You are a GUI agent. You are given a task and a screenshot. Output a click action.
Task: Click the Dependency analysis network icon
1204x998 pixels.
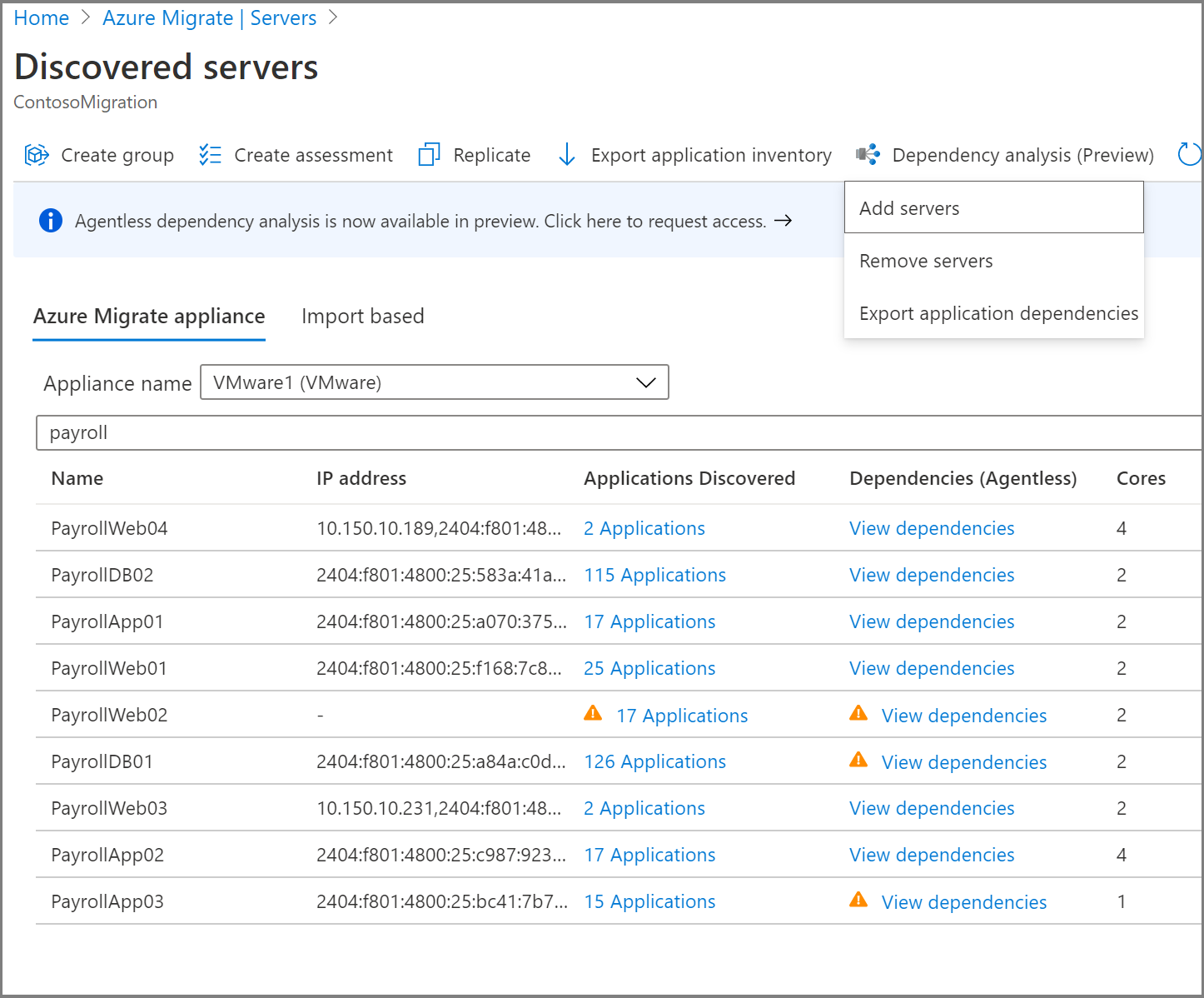click(x=868, y=155)
